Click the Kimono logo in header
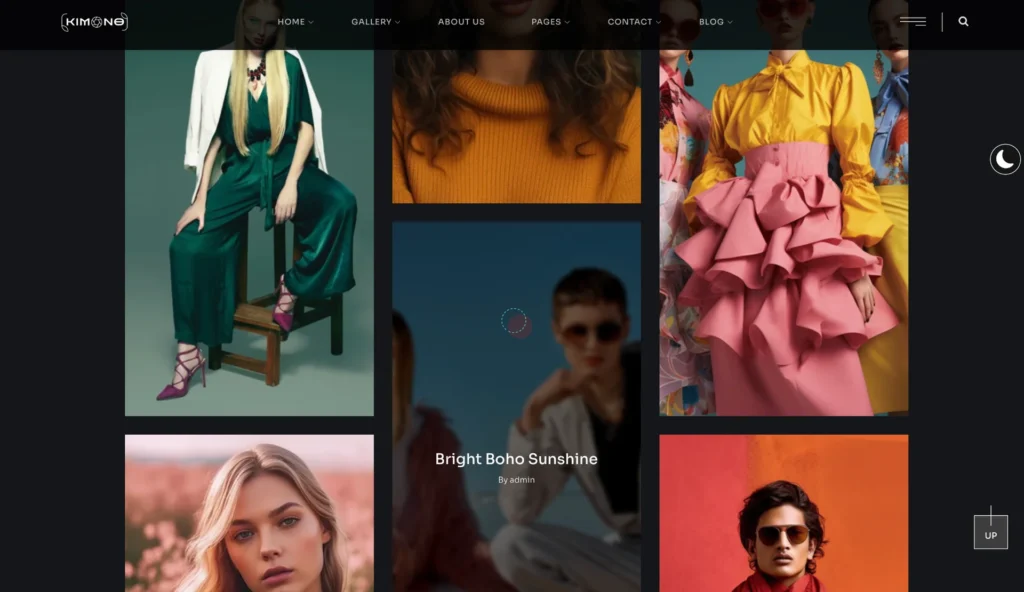This screenshot has width=1024, height=592. (94, 21)
